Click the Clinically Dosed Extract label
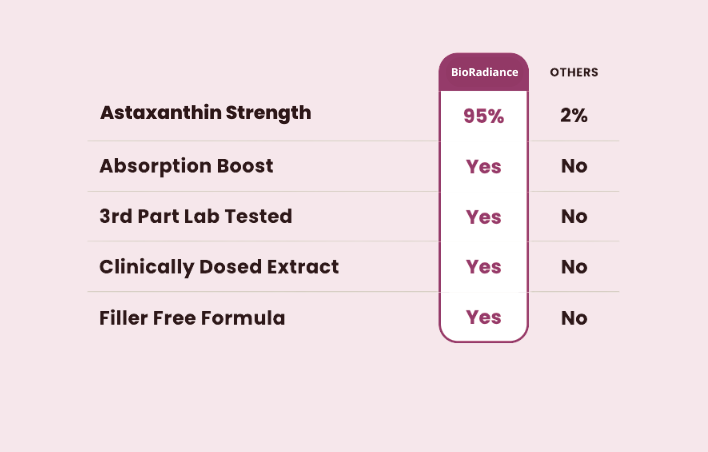Screen dimensions: 708x452 click(x=219, y=267)
